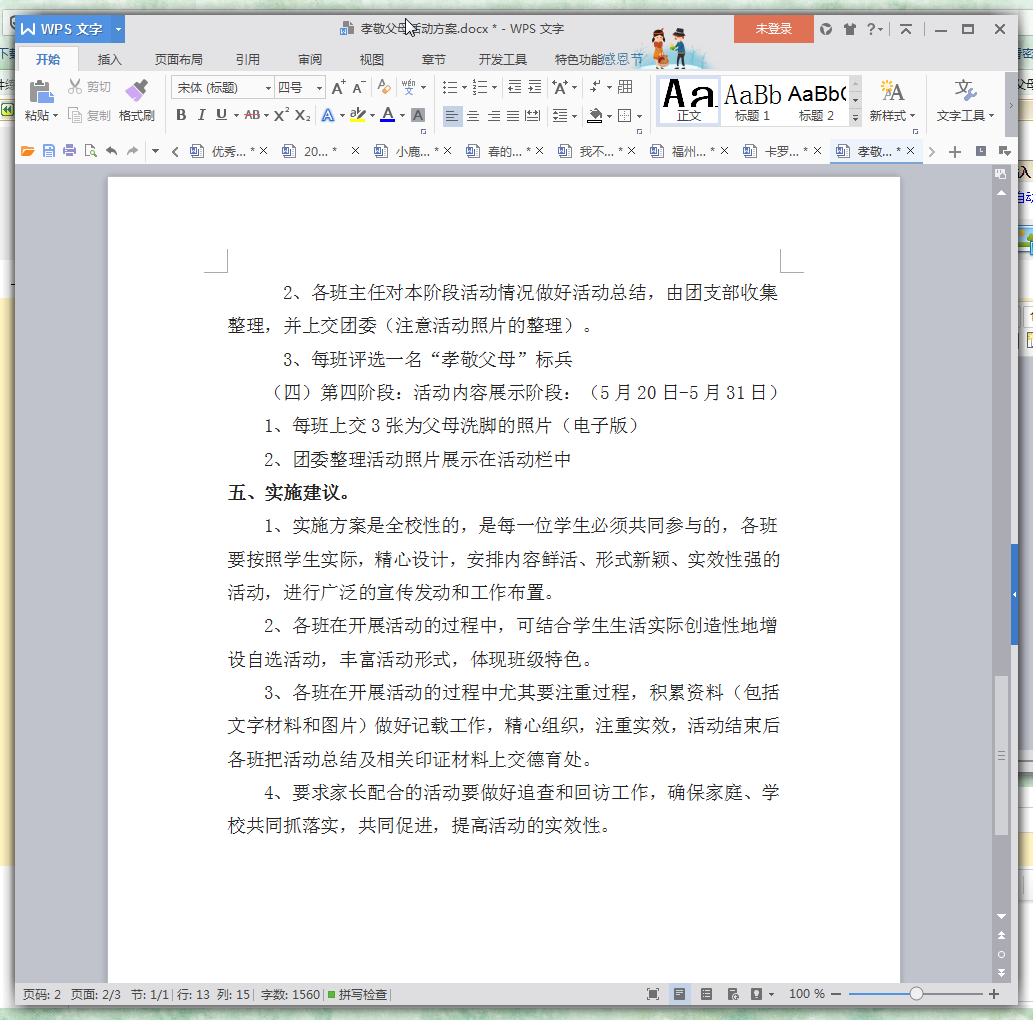Click the Save icon in quick toolbar
1033x1020 pixels.
coord(49,151)
